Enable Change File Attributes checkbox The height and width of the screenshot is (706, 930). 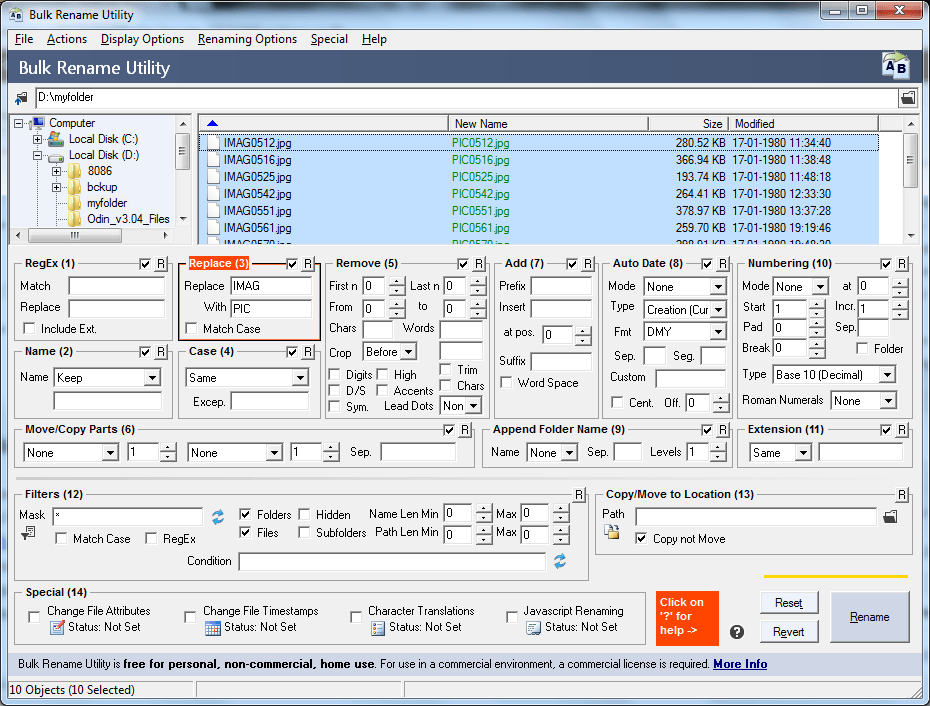point(34,618)
